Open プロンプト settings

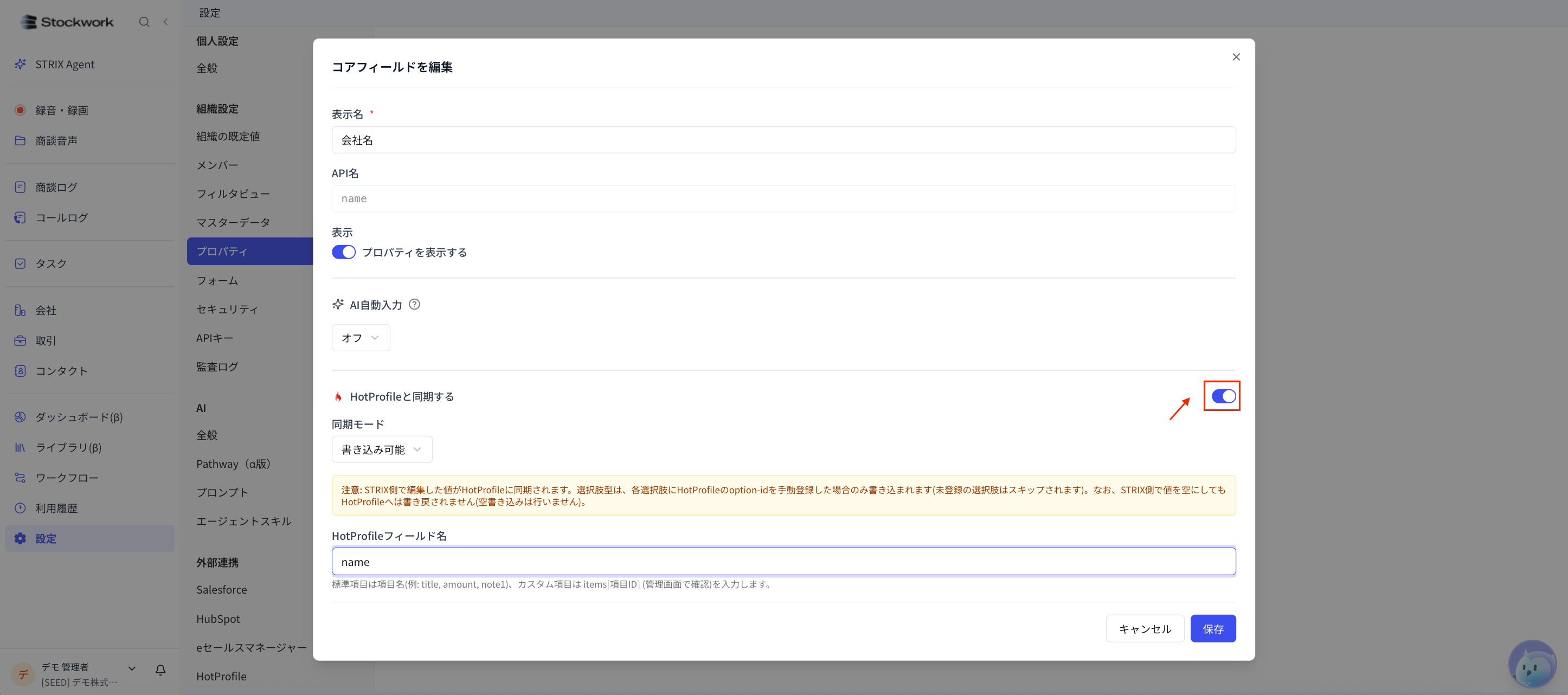[222, 492]
